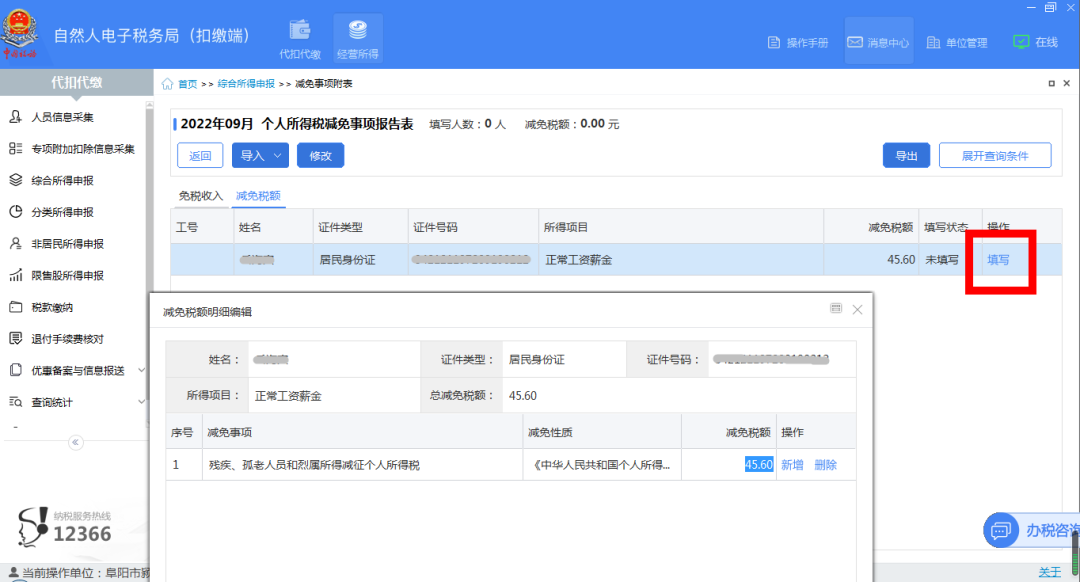Click the 正常工资薪金 table cell
1080x582 pixels.
(681, 260)
